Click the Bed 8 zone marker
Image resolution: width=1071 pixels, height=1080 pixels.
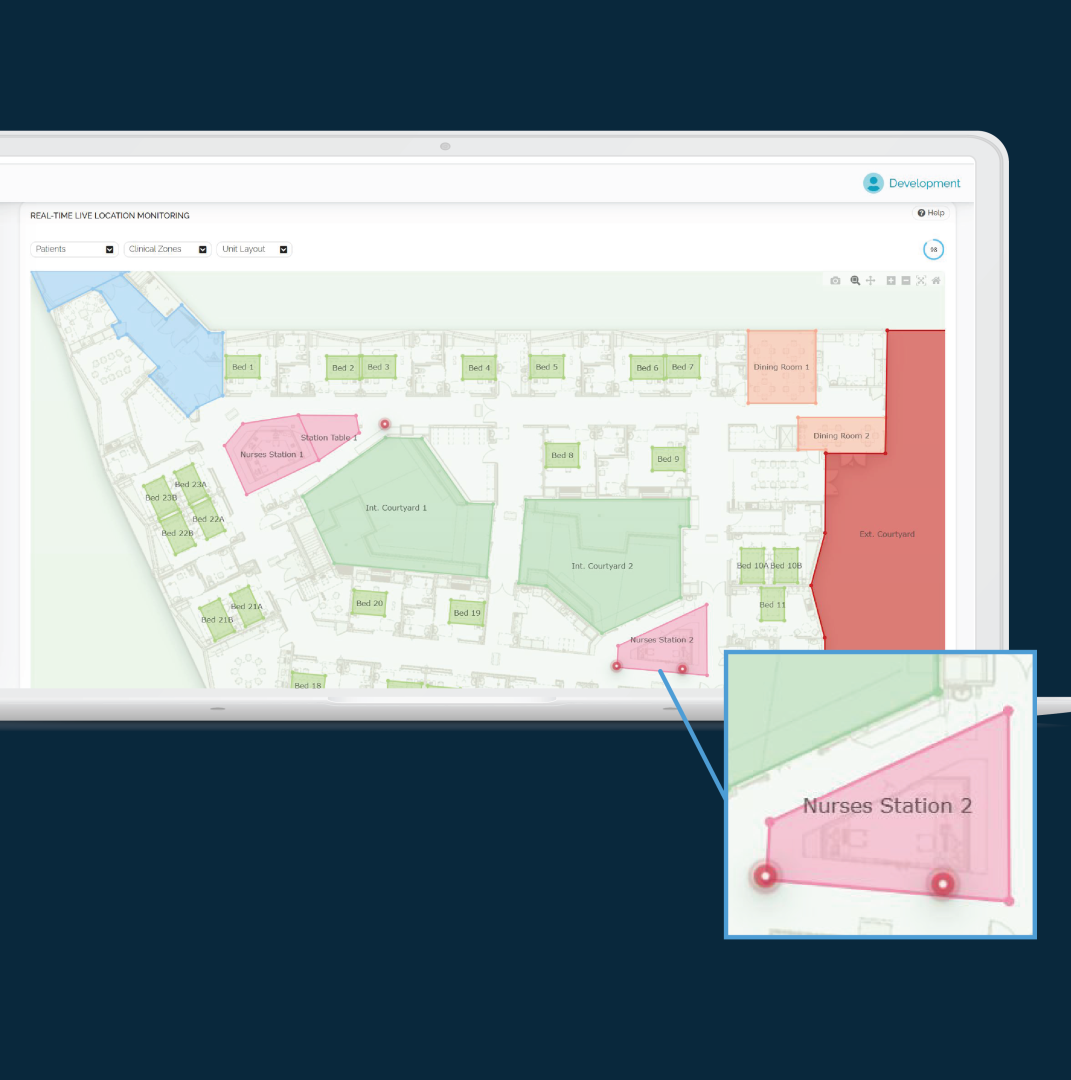[562, 456]
